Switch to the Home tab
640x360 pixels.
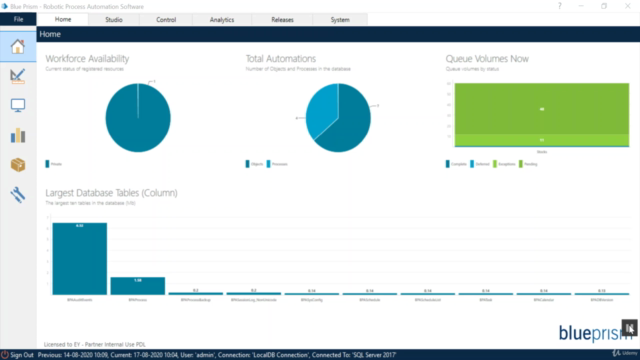63,19
